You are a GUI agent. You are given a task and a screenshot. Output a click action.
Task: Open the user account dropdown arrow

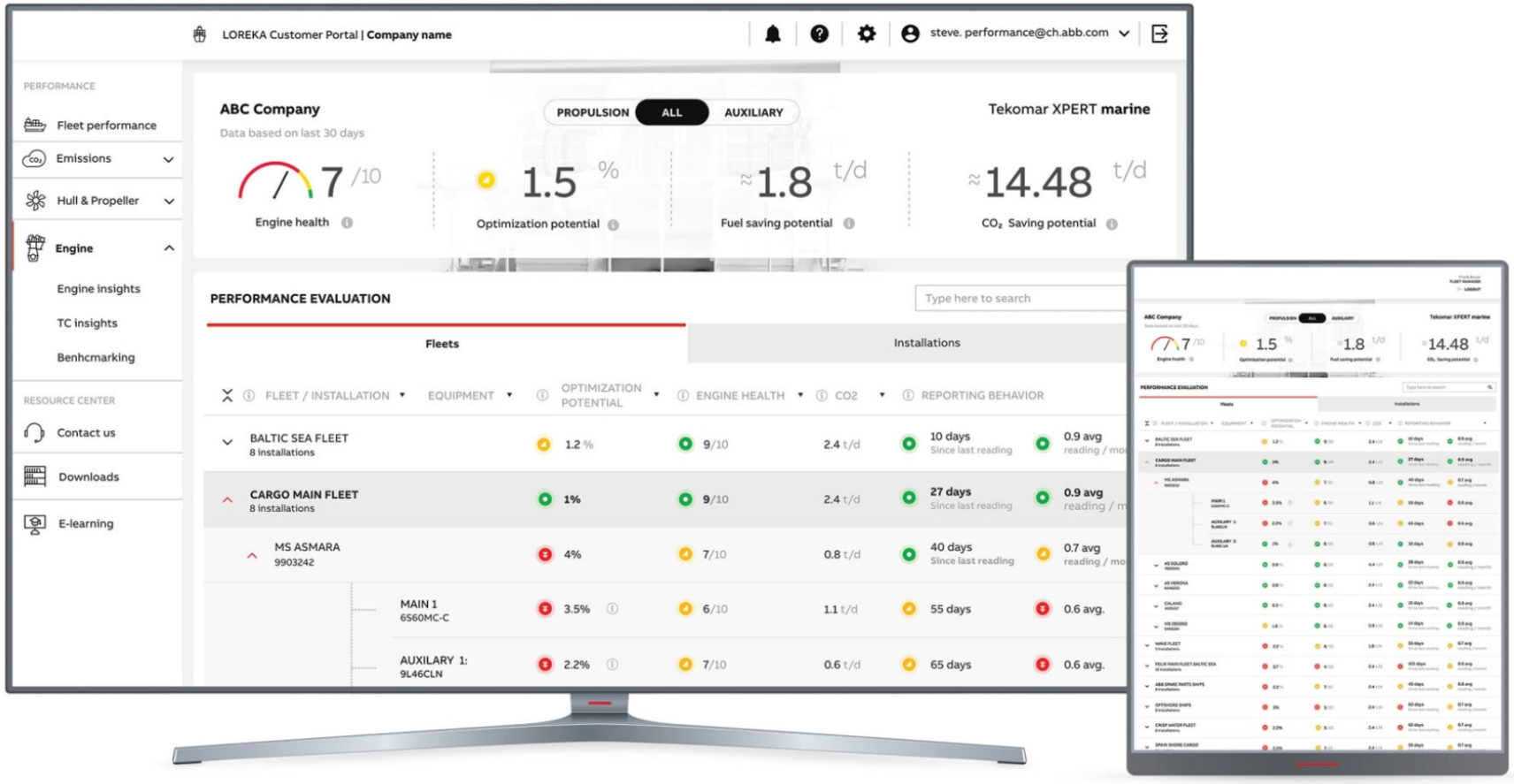1124,34
